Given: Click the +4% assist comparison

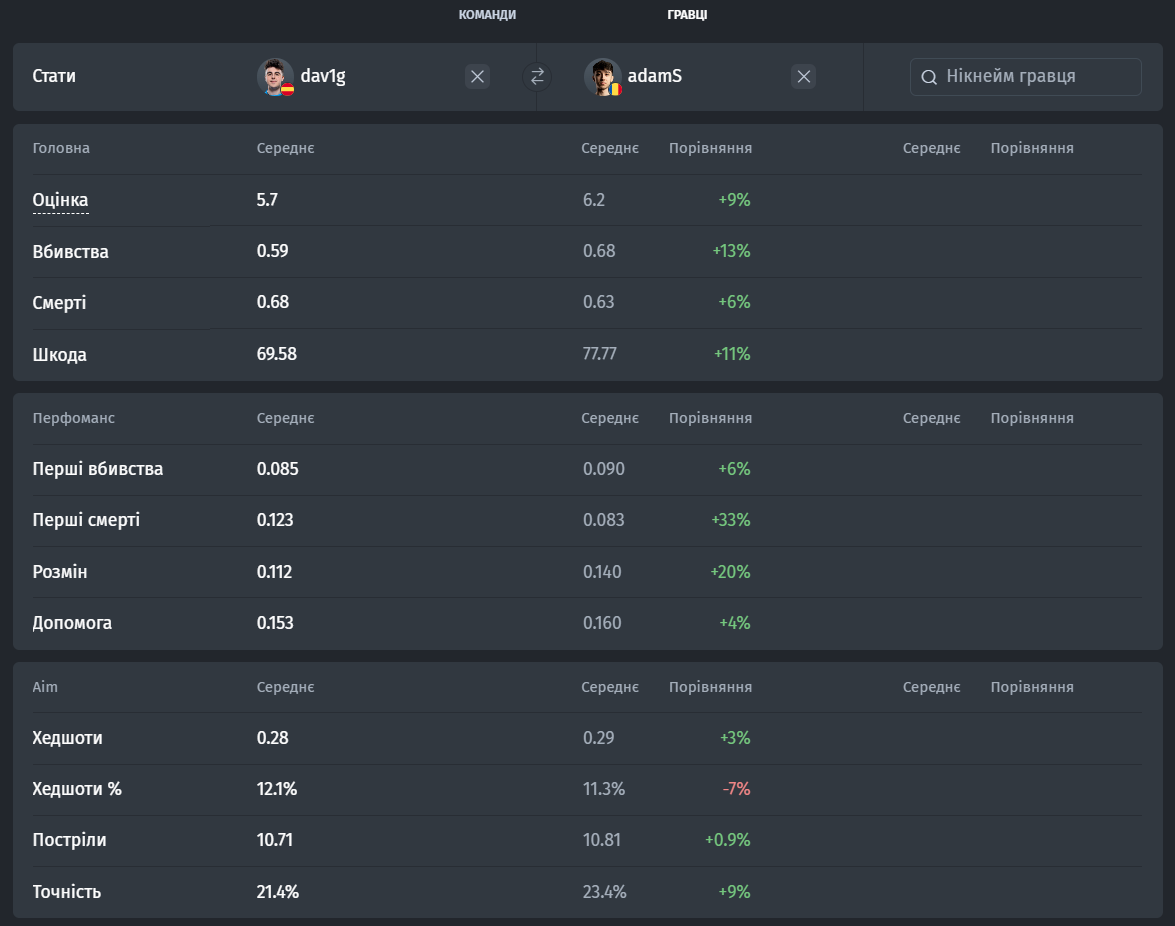Looking at the screenshot, I should coord(734,623).
